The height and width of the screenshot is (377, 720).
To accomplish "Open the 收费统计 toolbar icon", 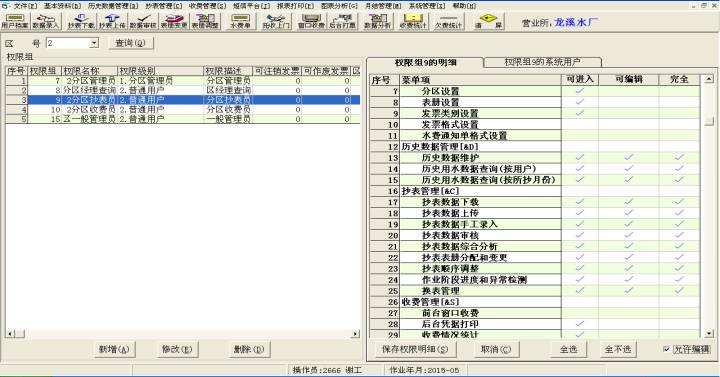I will pyautogui.click(x=413, y=22).
